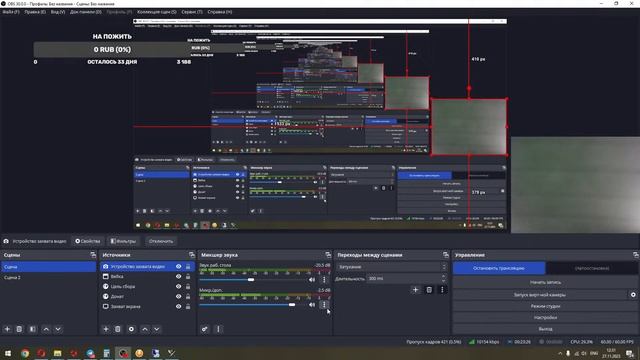Undock the Сцены panel with float icon
Image resolution: width=640 pixels, height=360 pixels.
[x=93, y=255]
